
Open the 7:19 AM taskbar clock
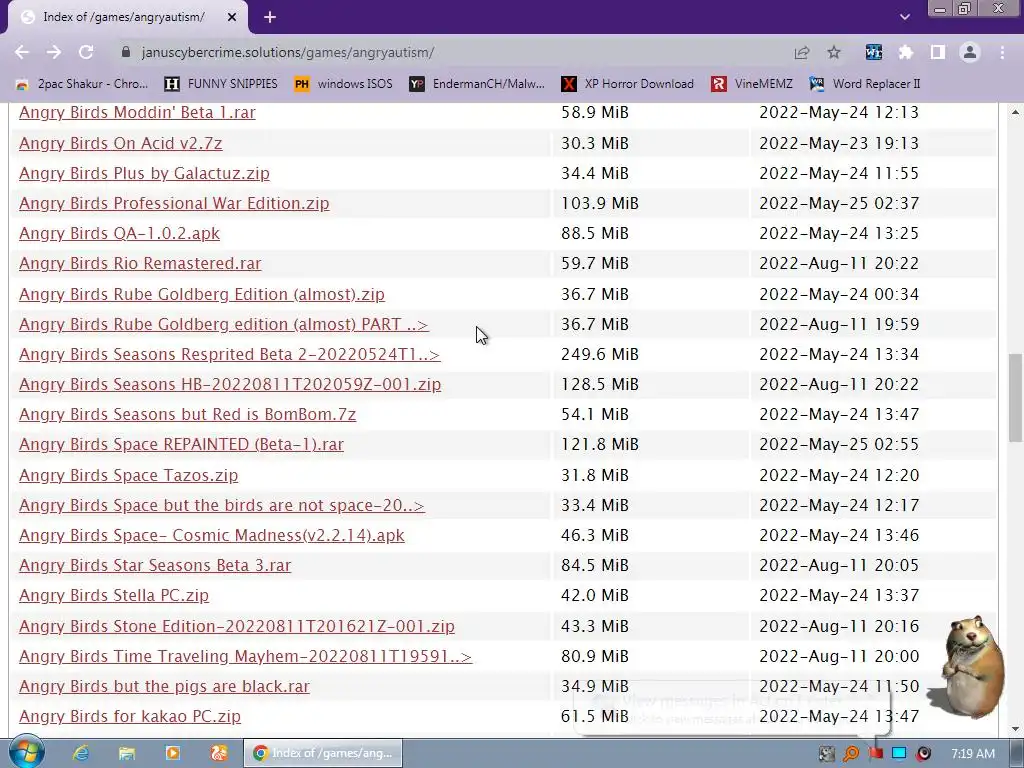[x=973, y=754]
